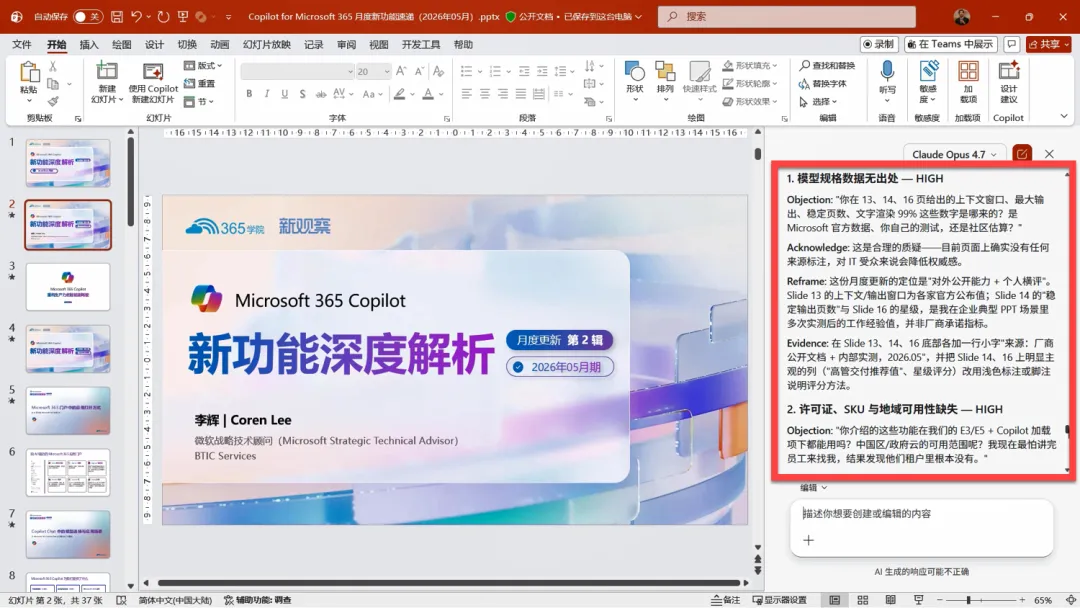Toggle Bold formatting
1080x608 pixels.
(x=249, y=94)
